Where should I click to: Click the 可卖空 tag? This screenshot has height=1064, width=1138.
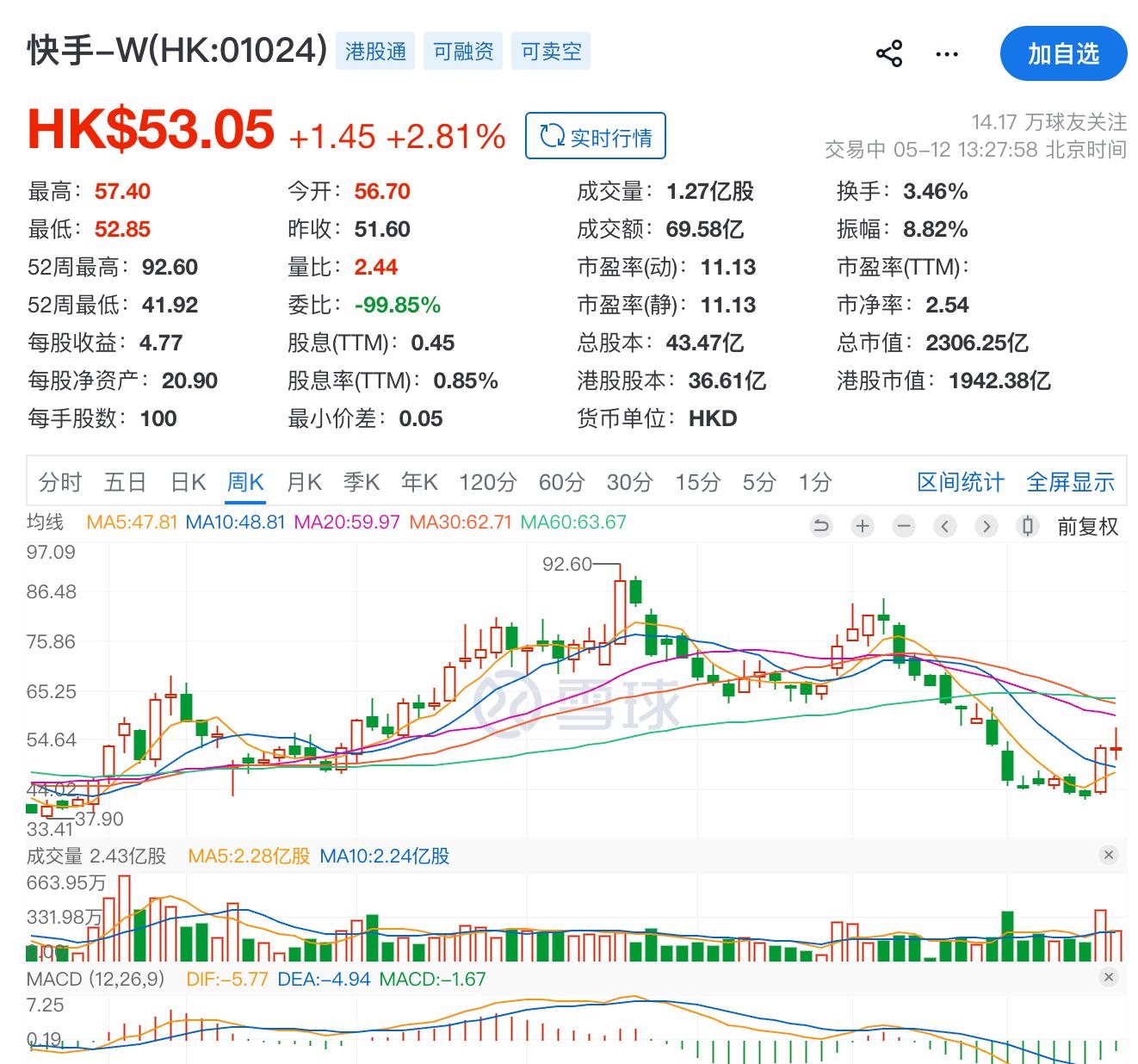pyautogui.click(x=551, y=52)
